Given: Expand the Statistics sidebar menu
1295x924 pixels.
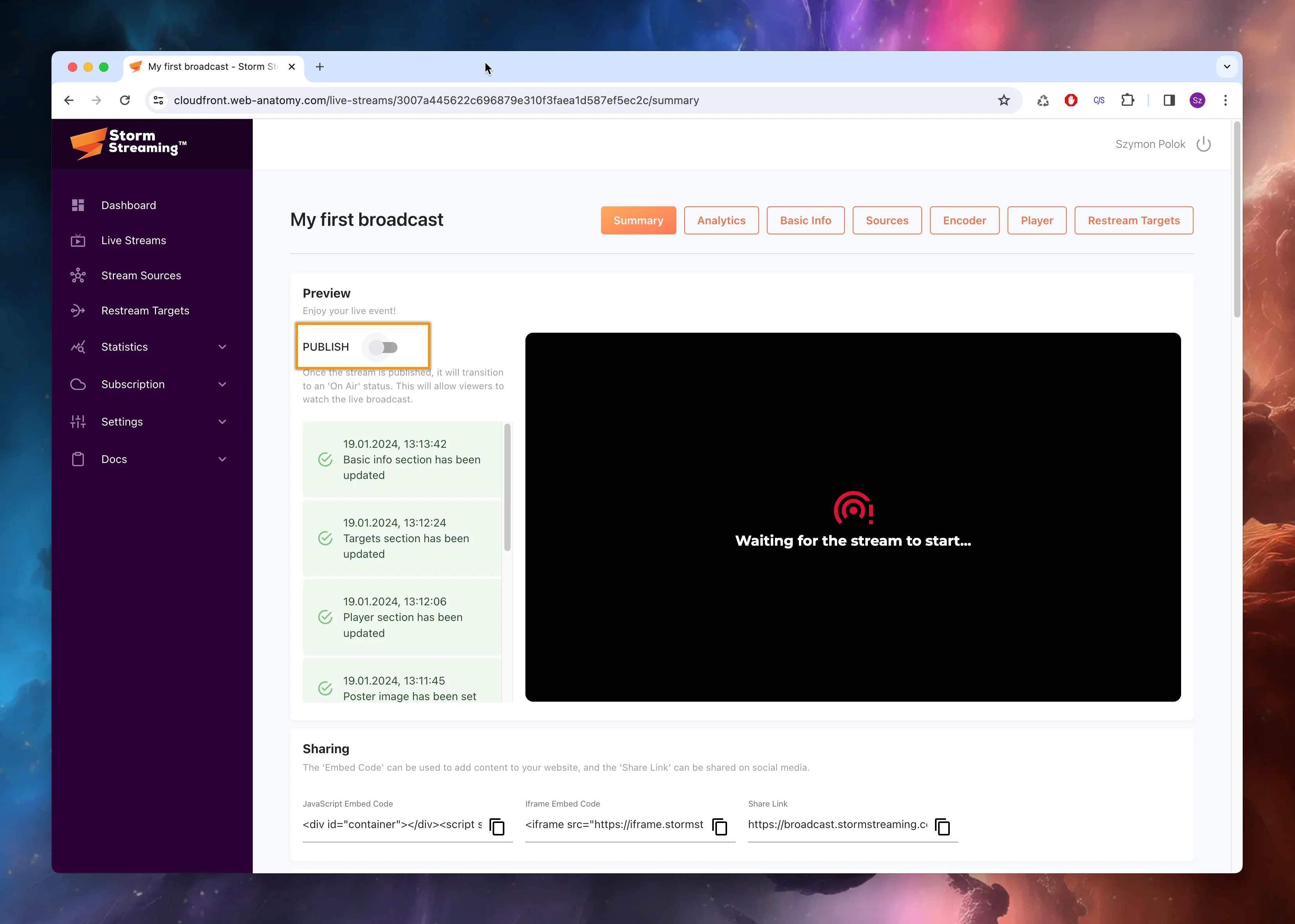Looking at the screenshot, I should click(x=222, y=347).
